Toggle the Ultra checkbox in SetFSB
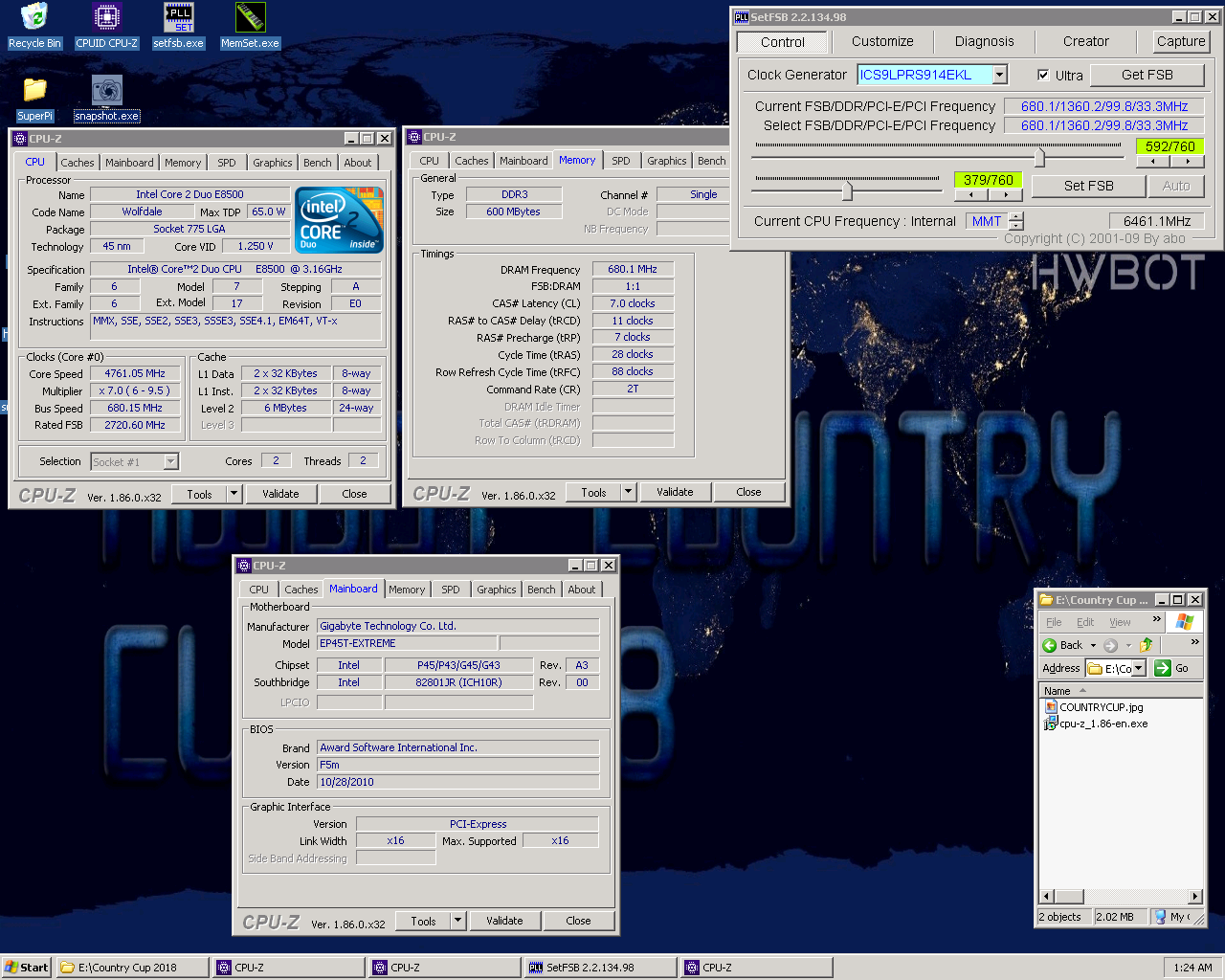Screen dimensions: 1225x980 tap(1043, 75)
